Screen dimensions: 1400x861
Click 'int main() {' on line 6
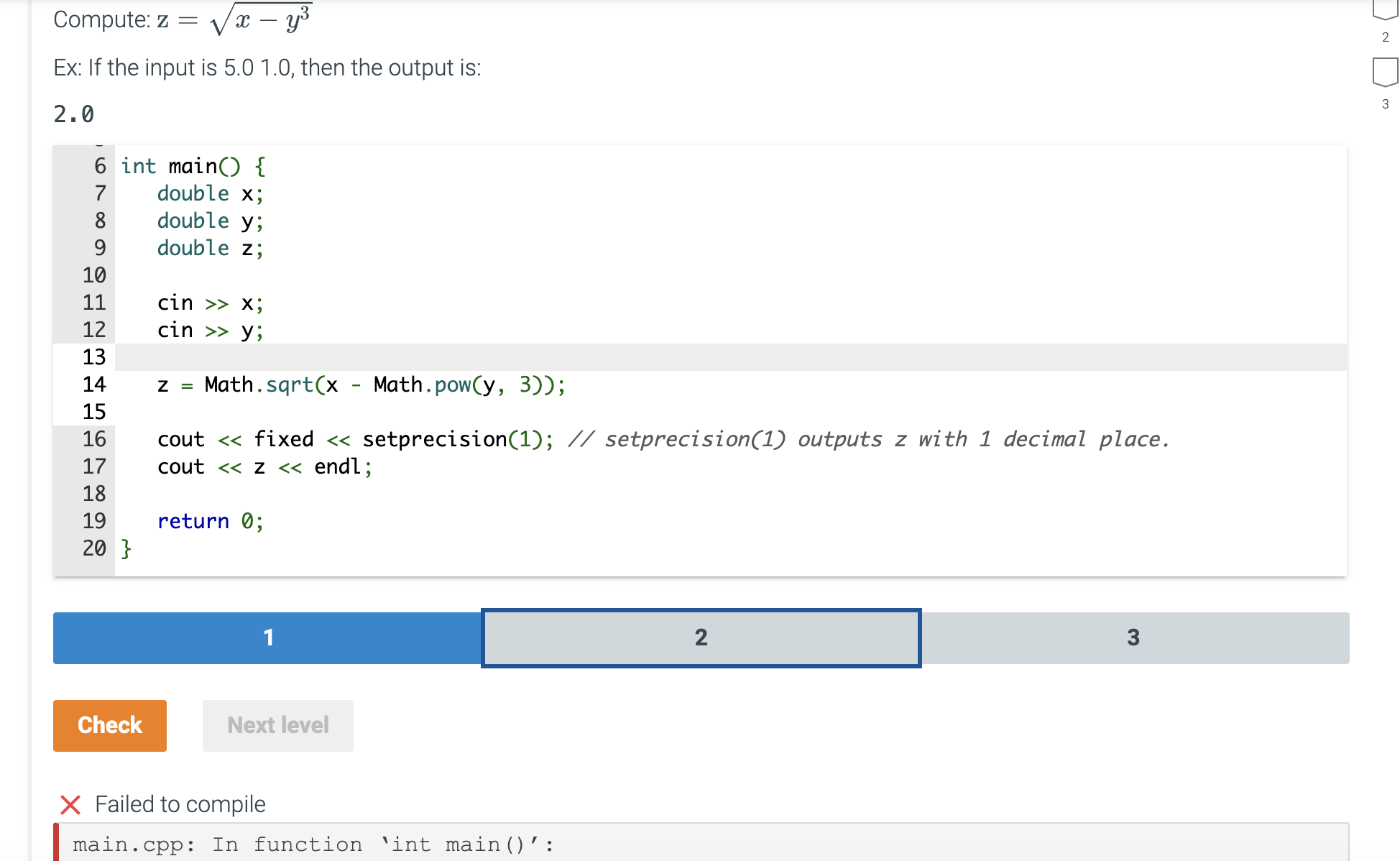tap(193, 166)
